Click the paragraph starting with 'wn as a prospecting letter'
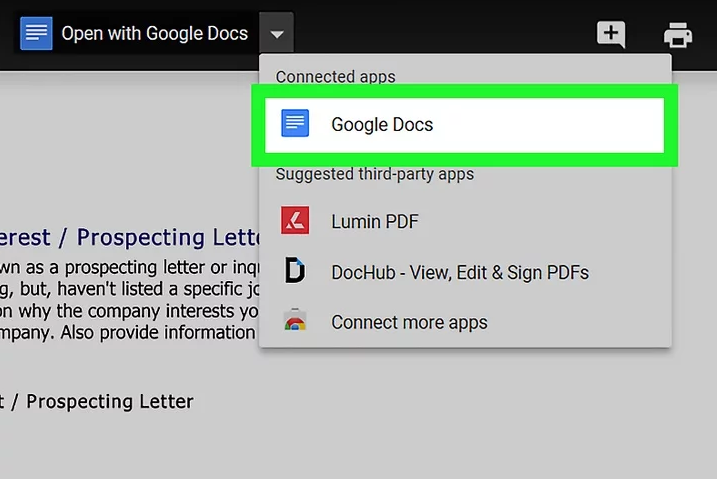Screen dimensions: 717x479 click(130, 267)
